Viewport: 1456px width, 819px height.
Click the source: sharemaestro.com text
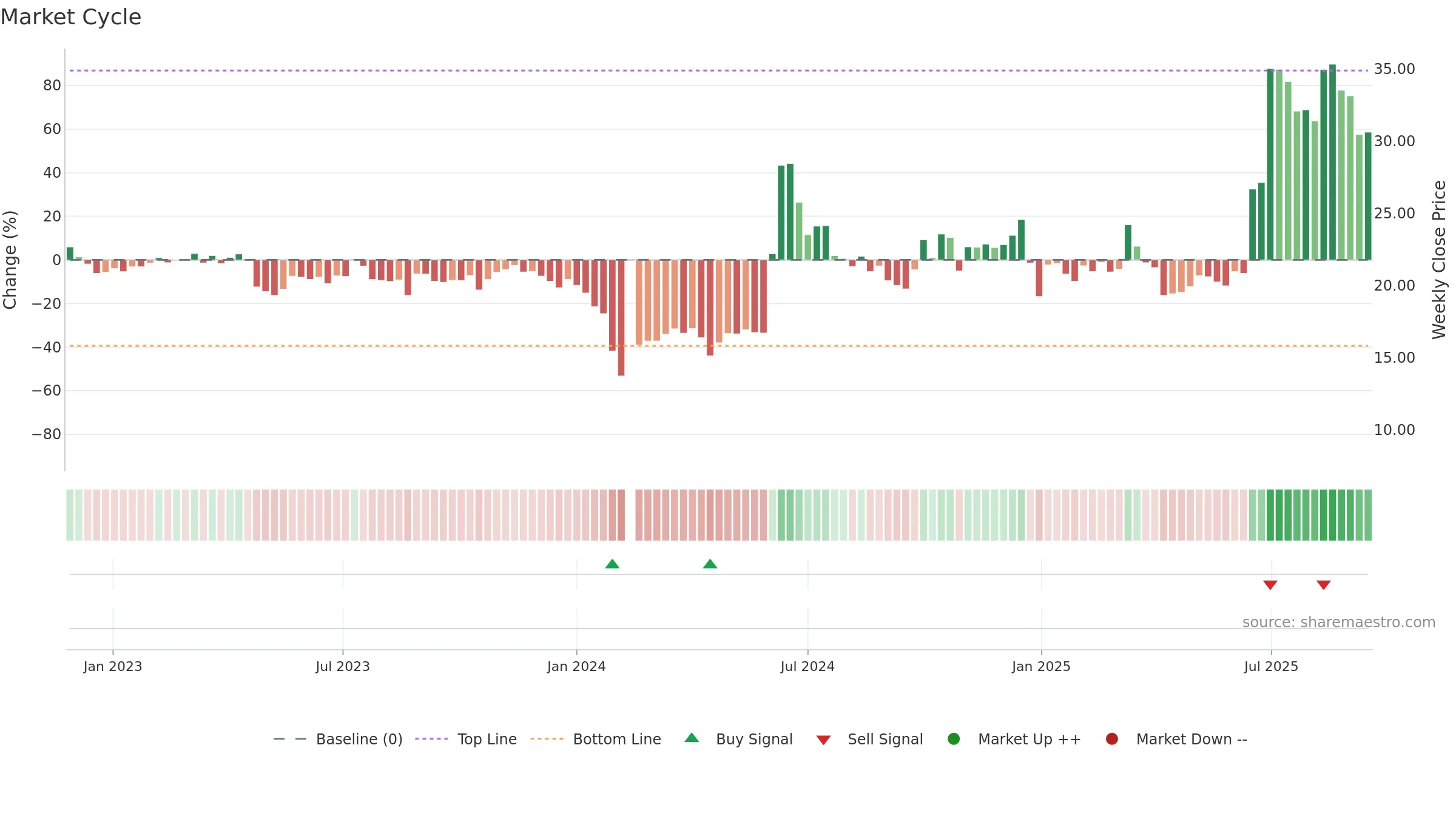point(1339,622)
